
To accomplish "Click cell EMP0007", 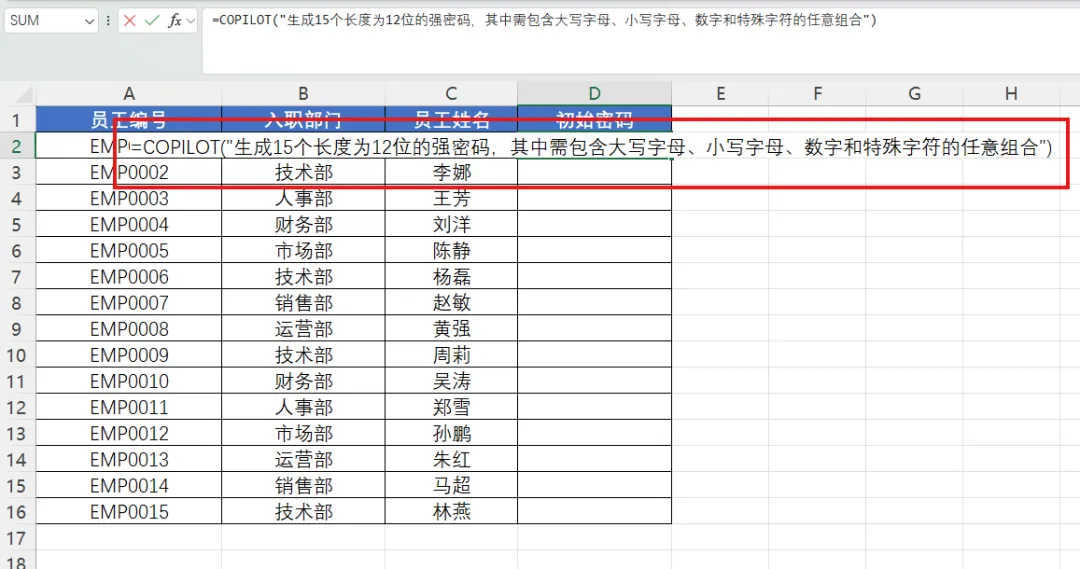I will (129, 303).
